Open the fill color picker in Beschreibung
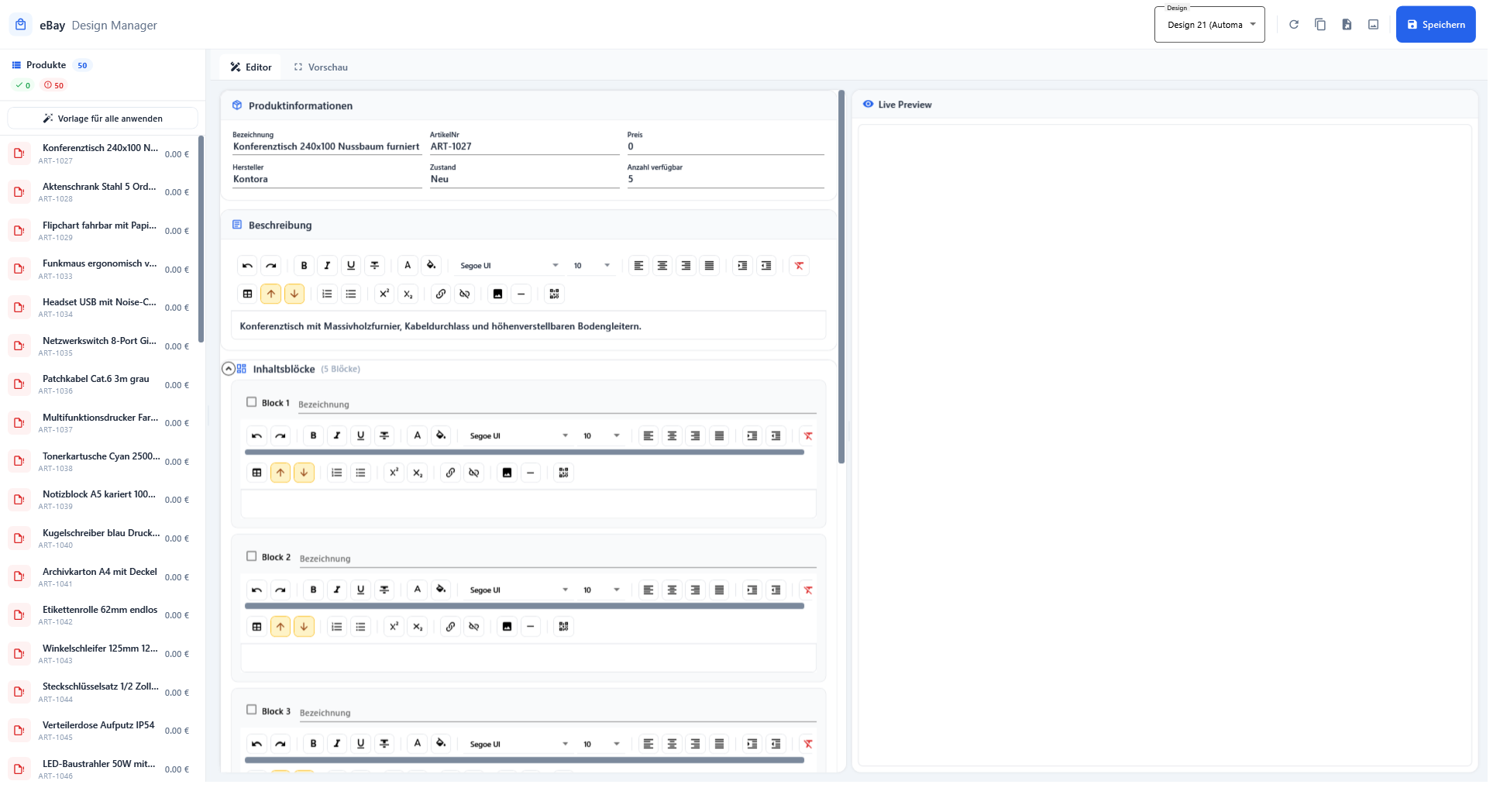Image resolution: width=1500 pixels, height=812 pixels. pyautogui.click(x=432, y=266)
